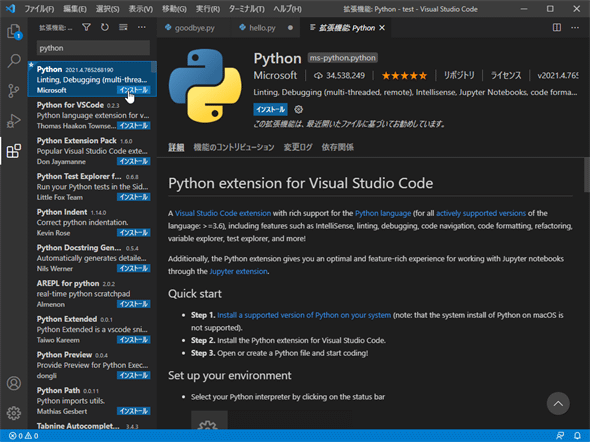Close the 拡張機能: Python tab

click(x=382, y=28)
